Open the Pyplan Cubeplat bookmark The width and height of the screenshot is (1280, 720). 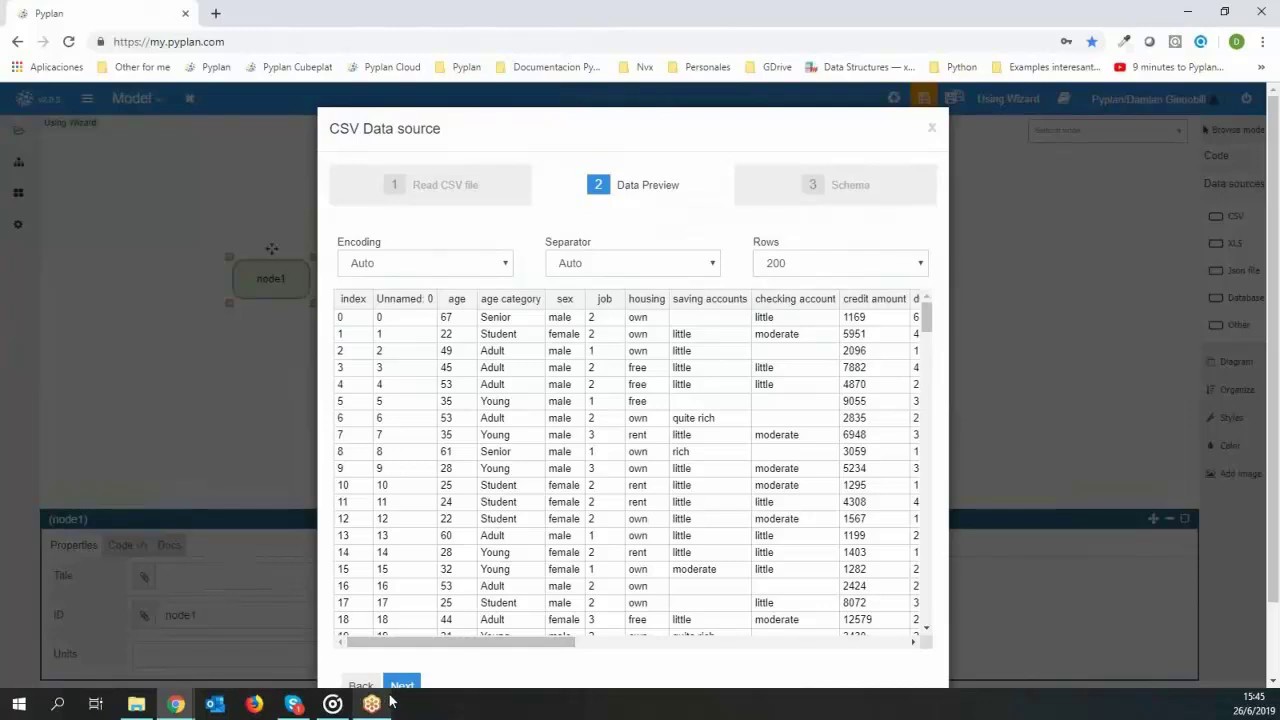[288, 67]
